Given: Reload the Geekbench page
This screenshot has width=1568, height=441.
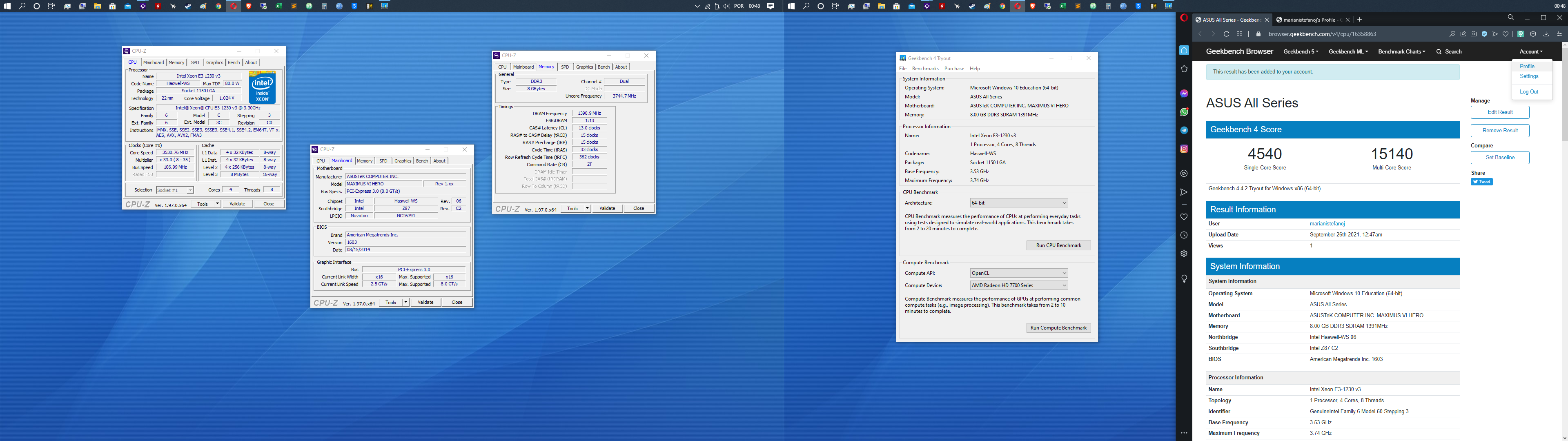Looking at the screenshot, I should (x=1227, y=34).
